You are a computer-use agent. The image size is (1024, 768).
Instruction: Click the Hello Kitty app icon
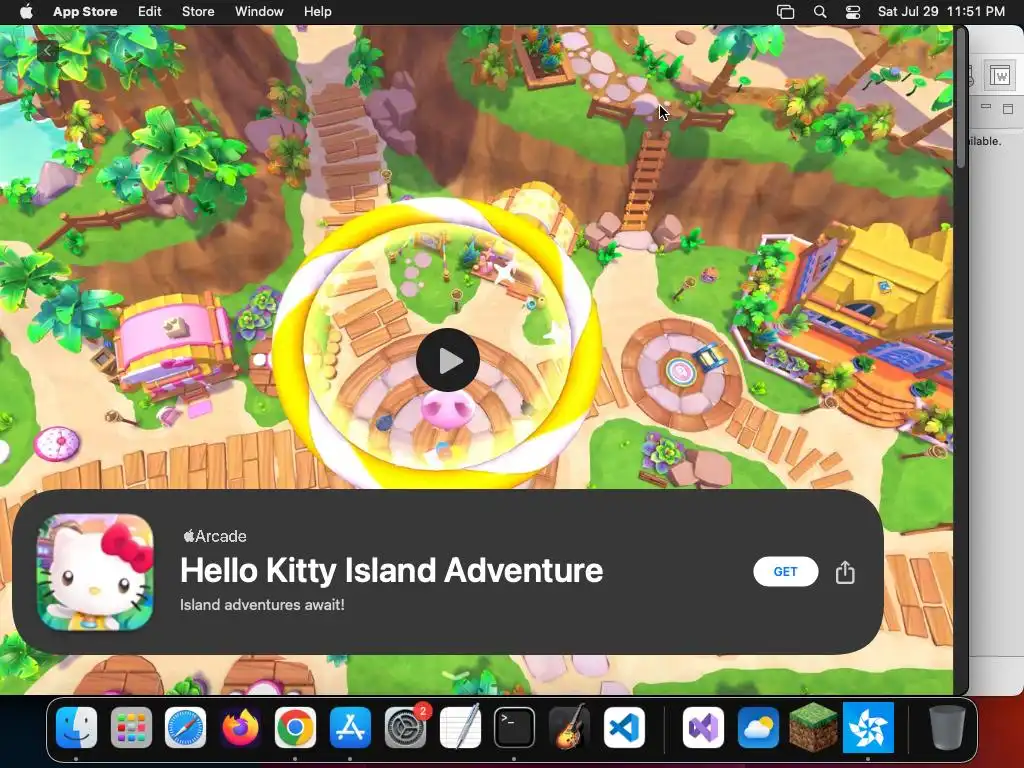pos(95,571)
